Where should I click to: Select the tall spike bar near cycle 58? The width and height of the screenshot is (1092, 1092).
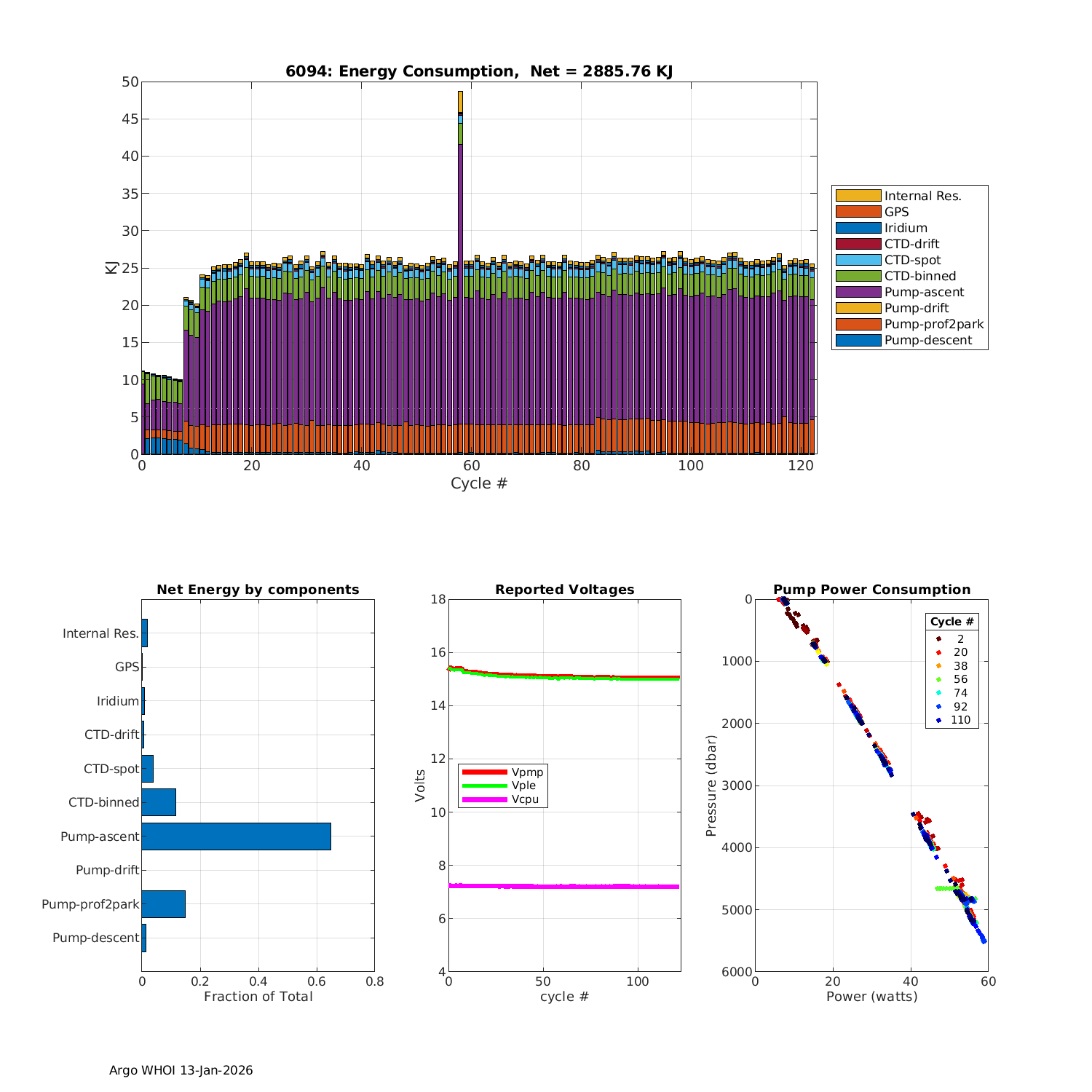click(x=460, y=218)
